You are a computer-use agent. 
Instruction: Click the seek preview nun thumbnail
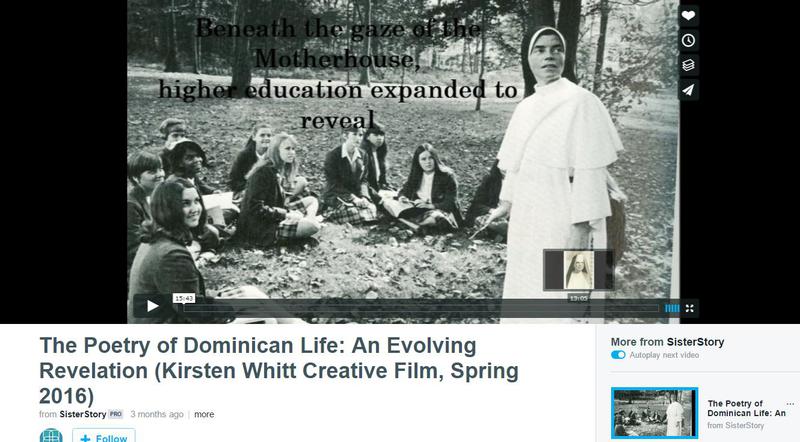pos(579,270)
